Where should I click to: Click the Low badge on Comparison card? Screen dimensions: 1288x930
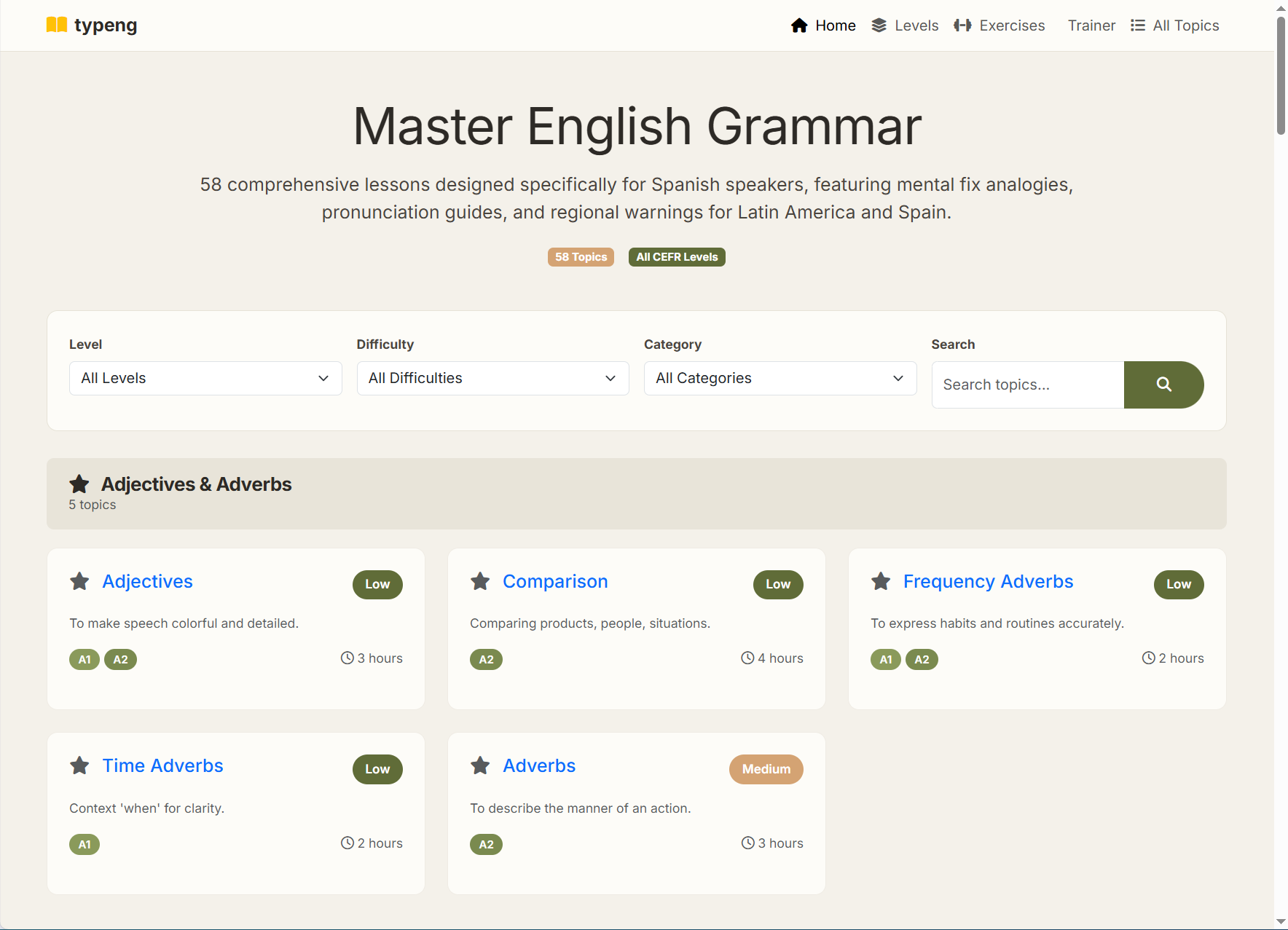pos(778,584)
